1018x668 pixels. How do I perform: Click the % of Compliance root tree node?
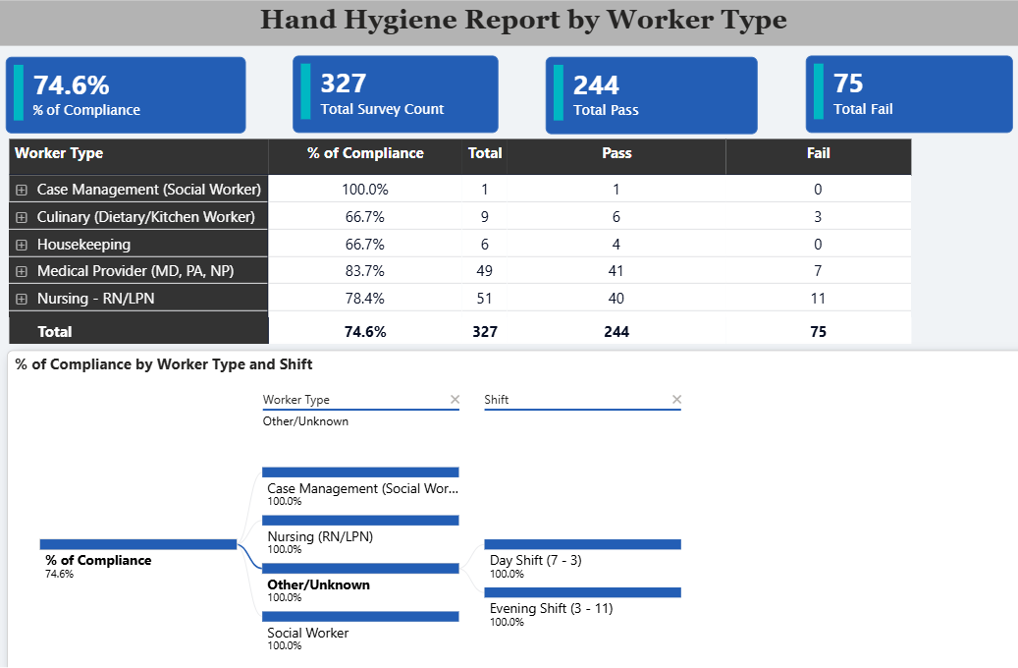click(138, 558)
